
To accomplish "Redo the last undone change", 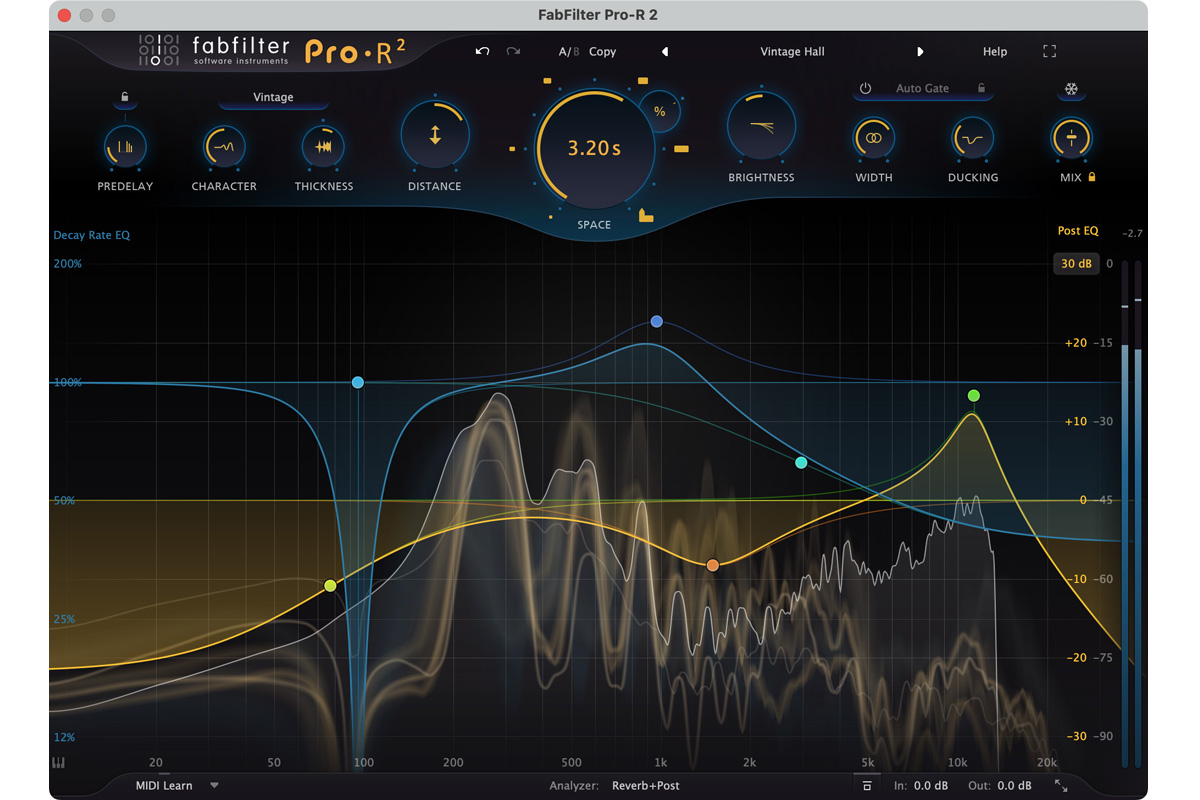I will [513, 51].
